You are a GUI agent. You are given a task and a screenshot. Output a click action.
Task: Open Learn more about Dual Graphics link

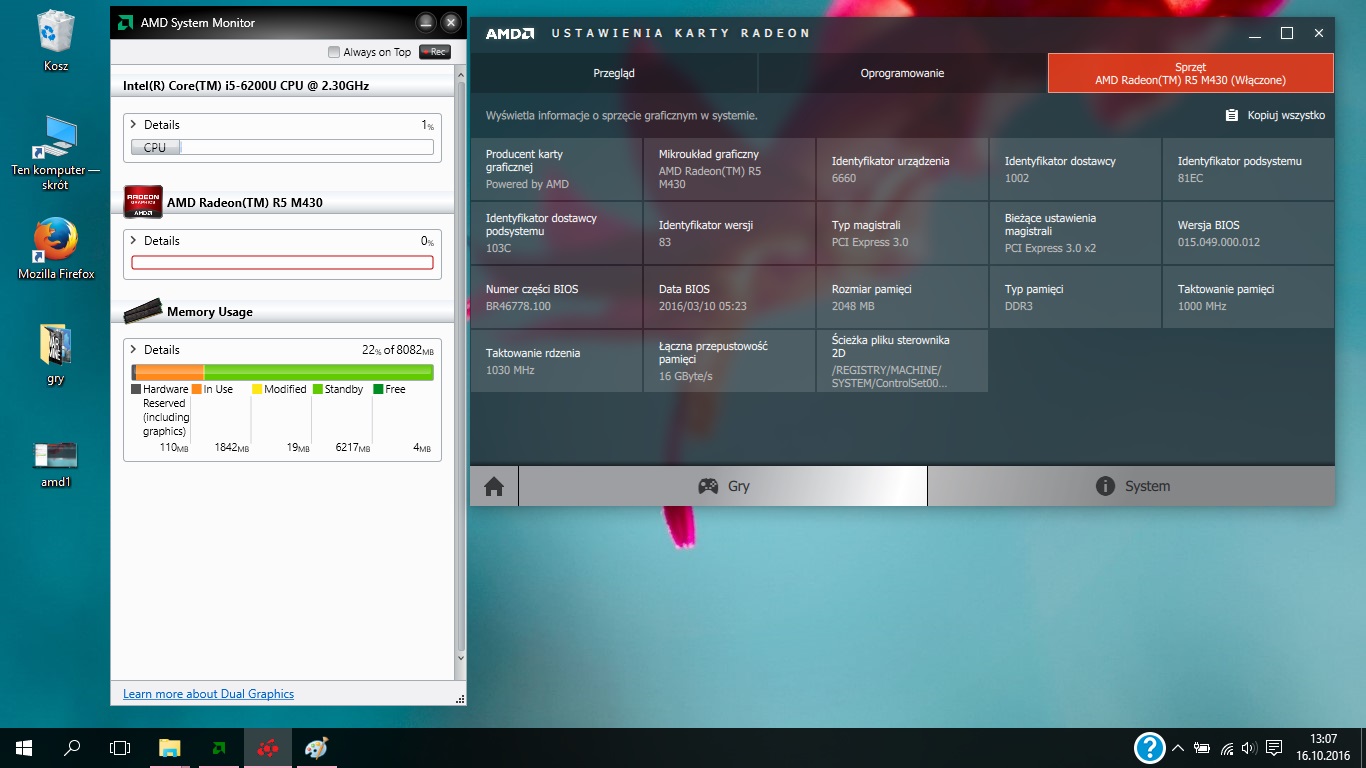[208, 694]
